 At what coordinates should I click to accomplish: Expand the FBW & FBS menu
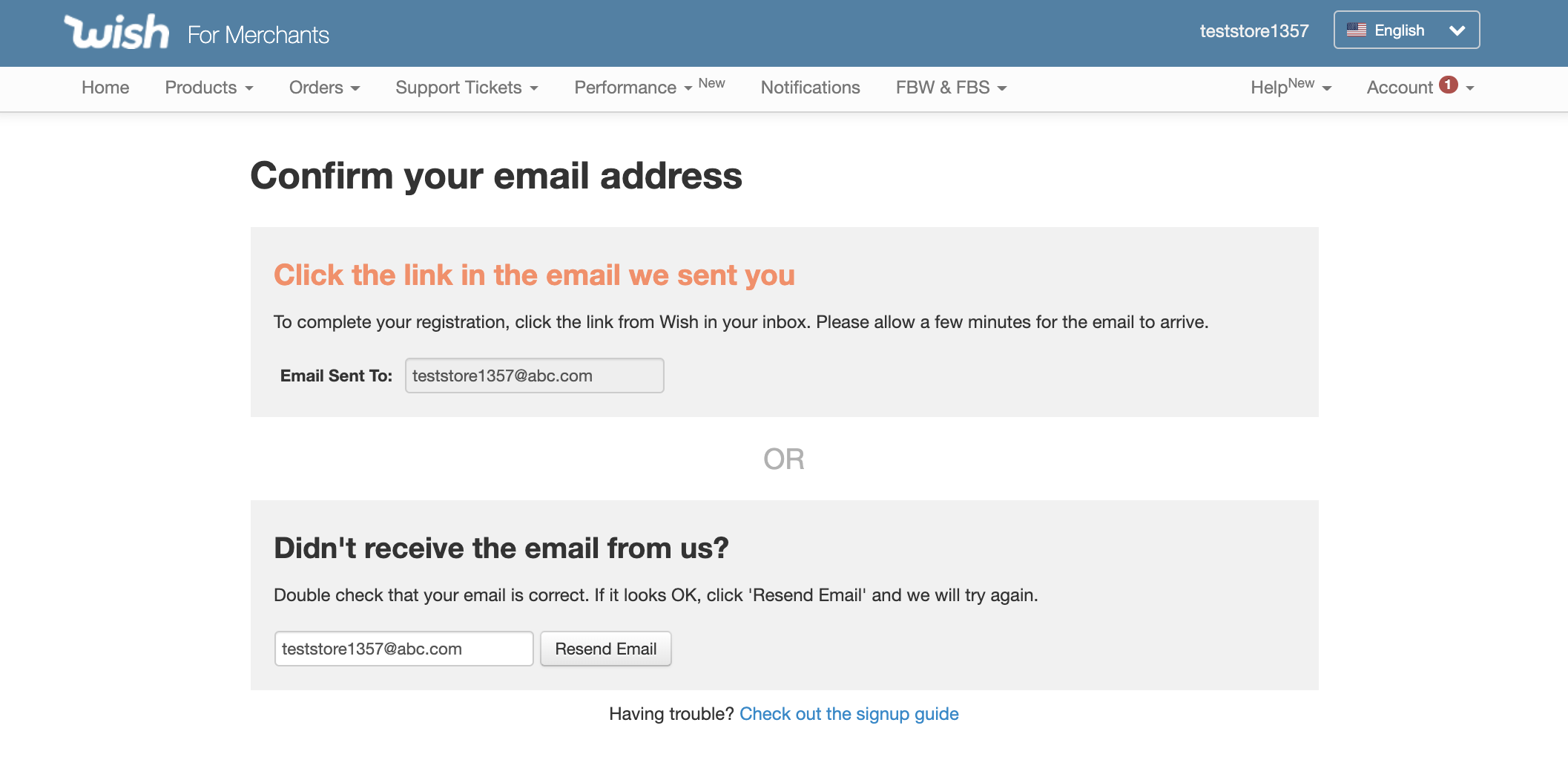pos(952,88)
